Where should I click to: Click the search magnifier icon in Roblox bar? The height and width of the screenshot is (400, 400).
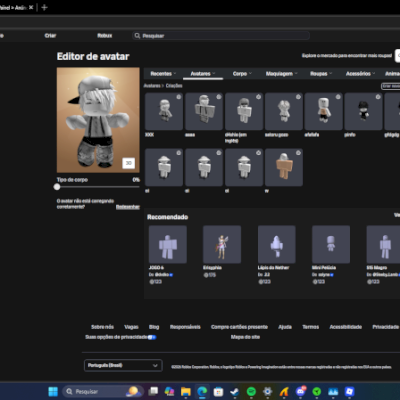point(137,36)
